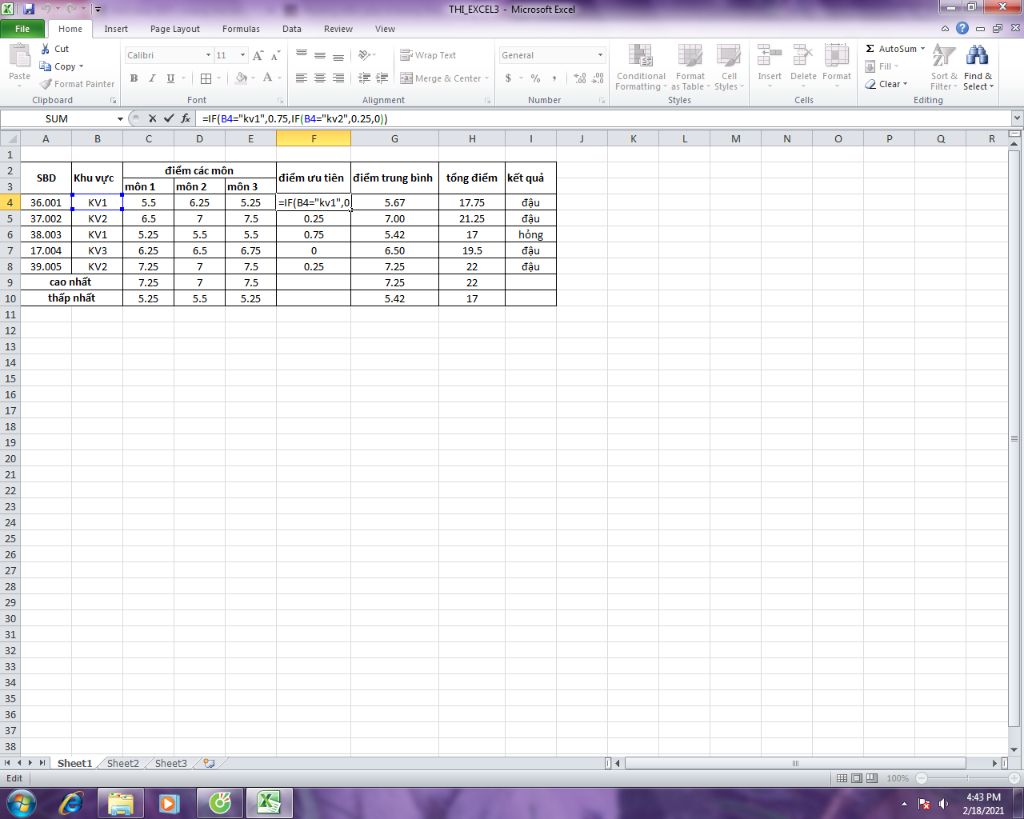1024x819 pixels.
Task: Open Cell Styles gallery
Action: [728, 67]
